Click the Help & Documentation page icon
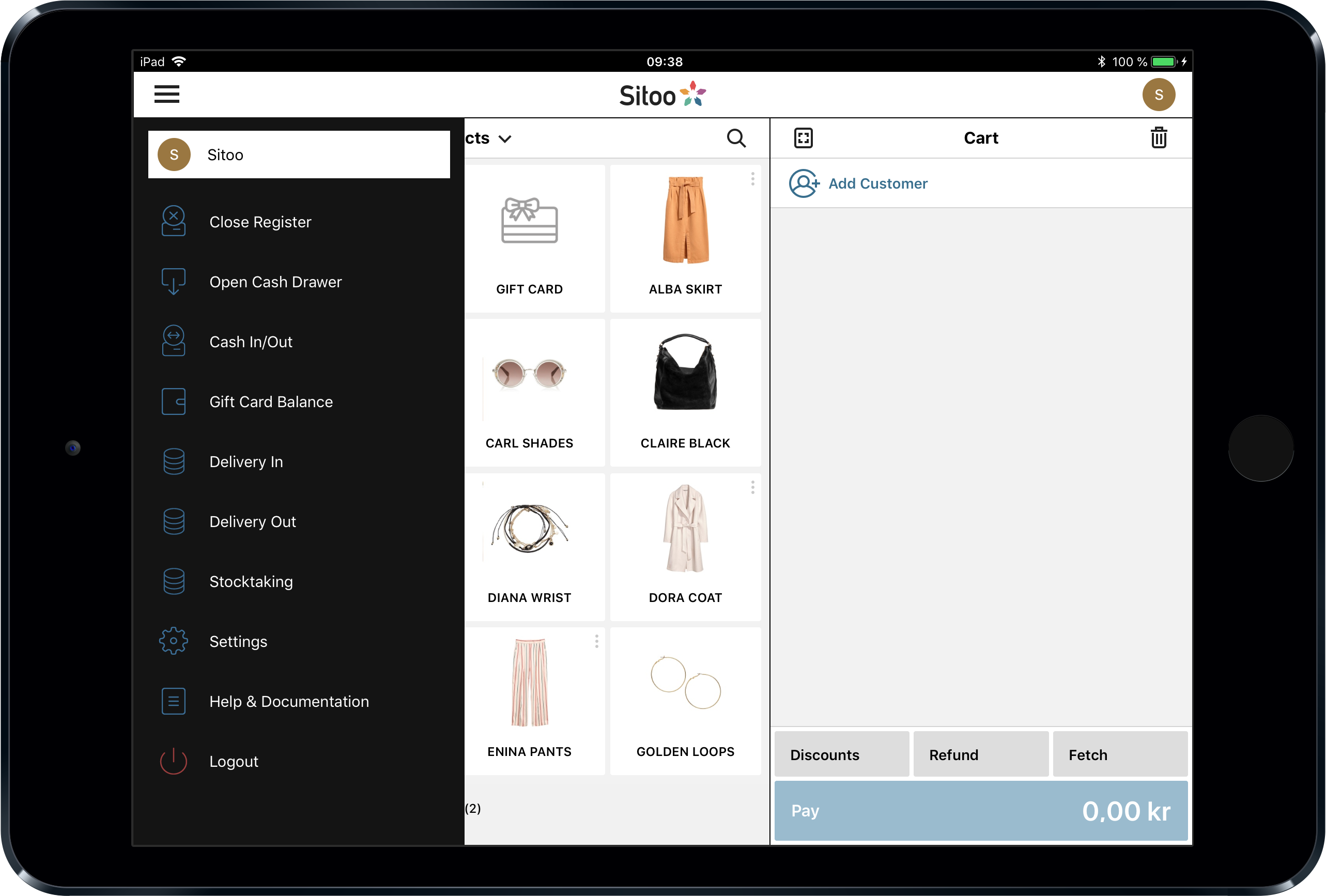1326x896 pixels. [x=174, y=701]
